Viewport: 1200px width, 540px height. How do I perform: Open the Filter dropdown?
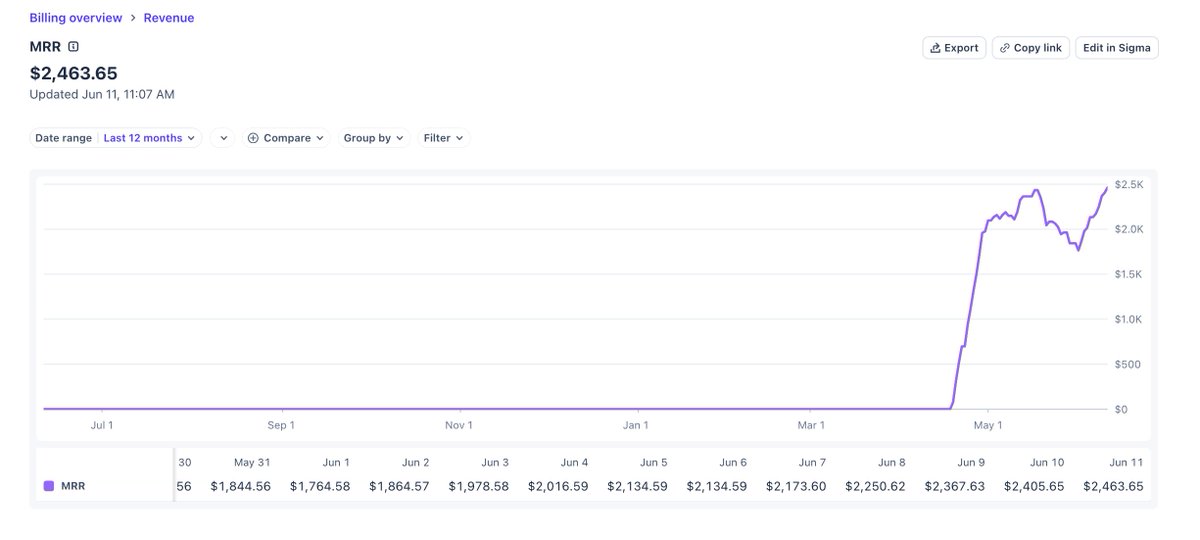[444, 138]
